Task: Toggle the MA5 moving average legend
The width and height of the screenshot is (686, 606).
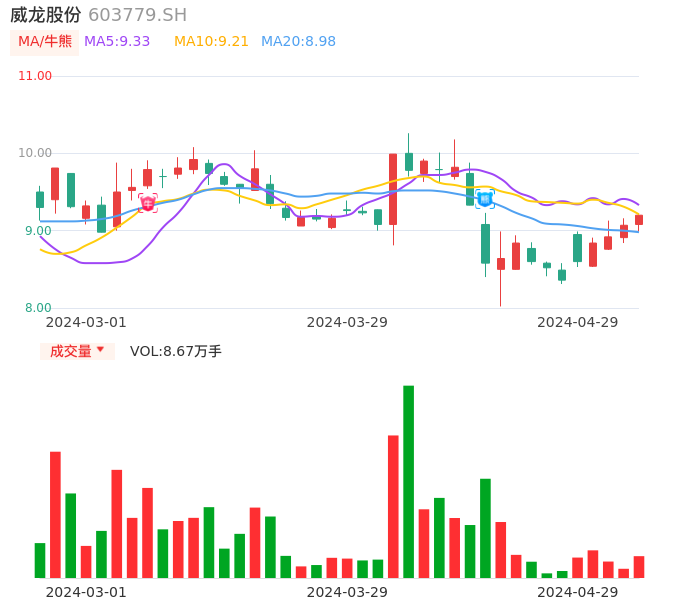Action: (117, 42)
